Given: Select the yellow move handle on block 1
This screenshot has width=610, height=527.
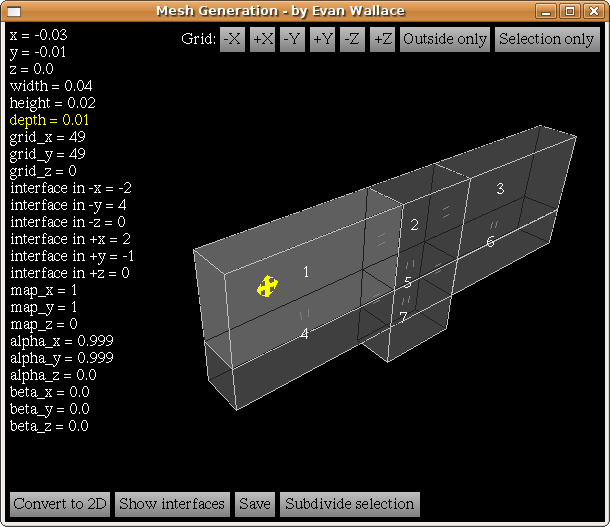Looking at the screenshot, I should click(x=267, y=286).
